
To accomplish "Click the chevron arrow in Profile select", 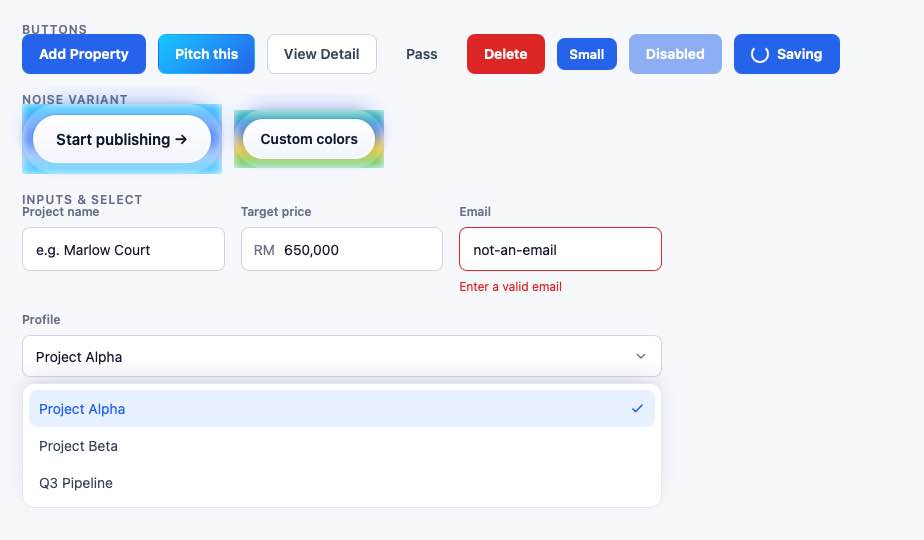I will point(641,356).
